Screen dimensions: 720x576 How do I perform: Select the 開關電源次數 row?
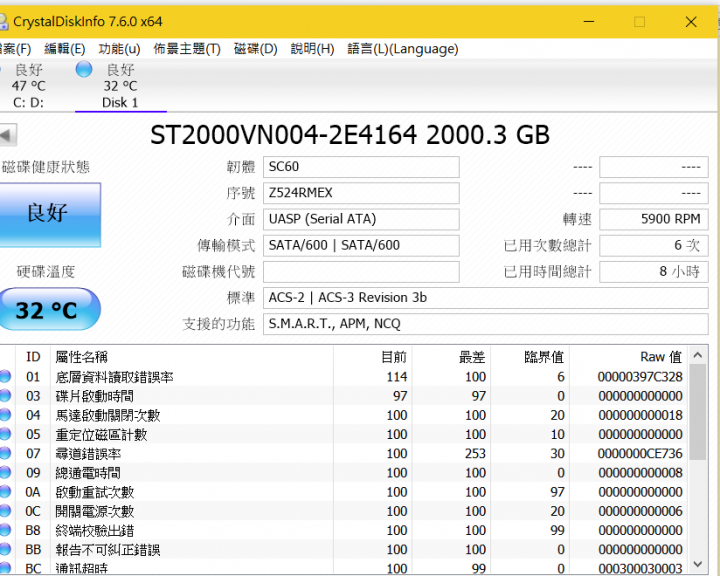pos(343,511)
